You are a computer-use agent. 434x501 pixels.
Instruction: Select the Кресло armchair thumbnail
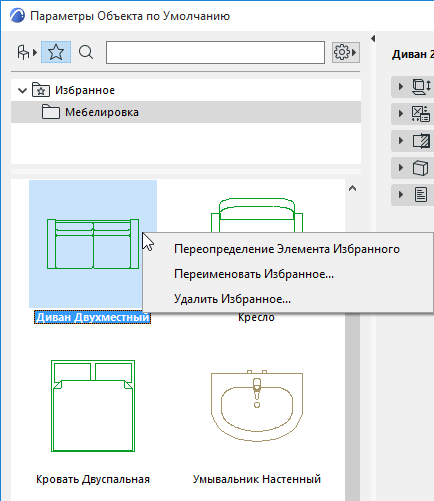point(257,215)
